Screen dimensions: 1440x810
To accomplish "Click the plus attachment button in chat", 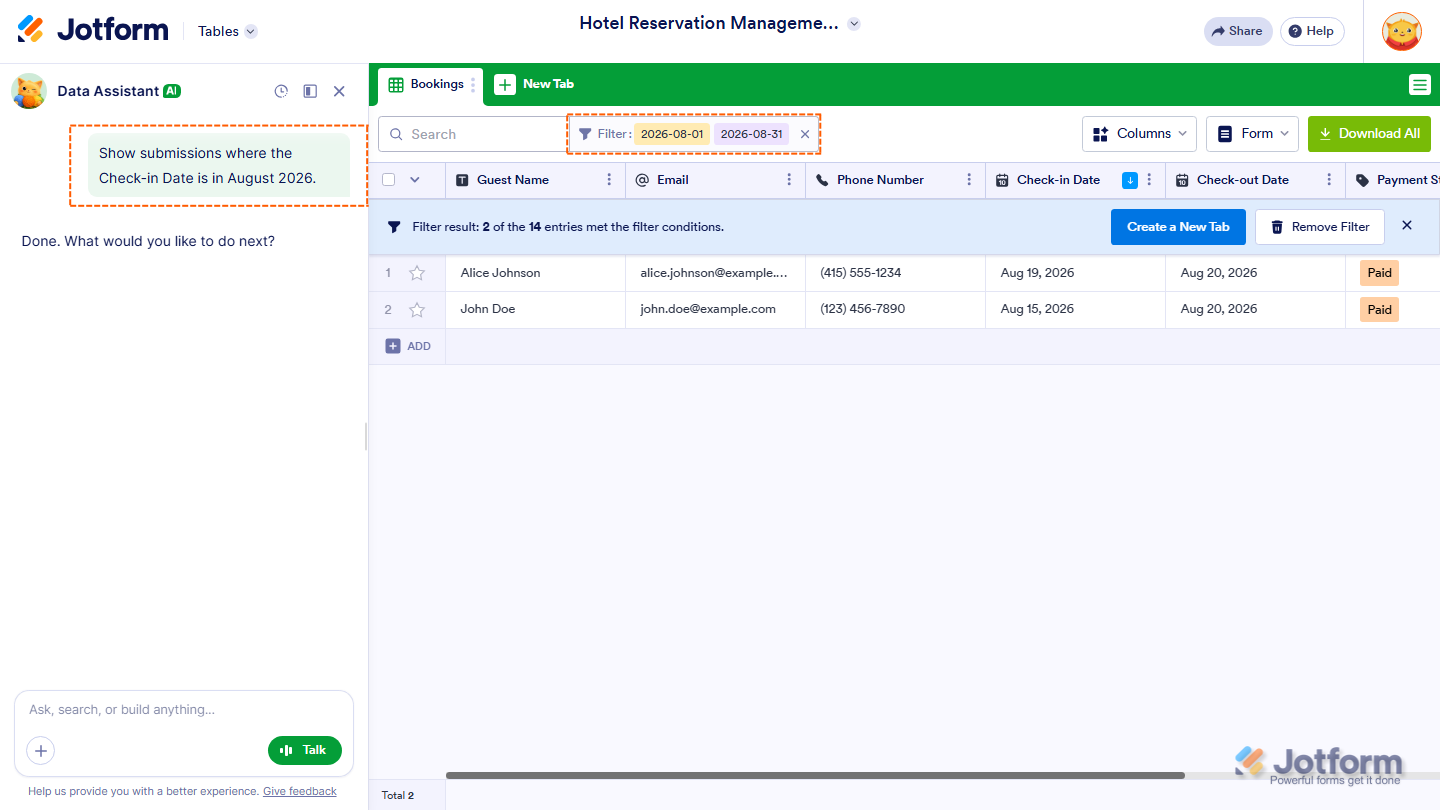I will (x=40, y=750).
